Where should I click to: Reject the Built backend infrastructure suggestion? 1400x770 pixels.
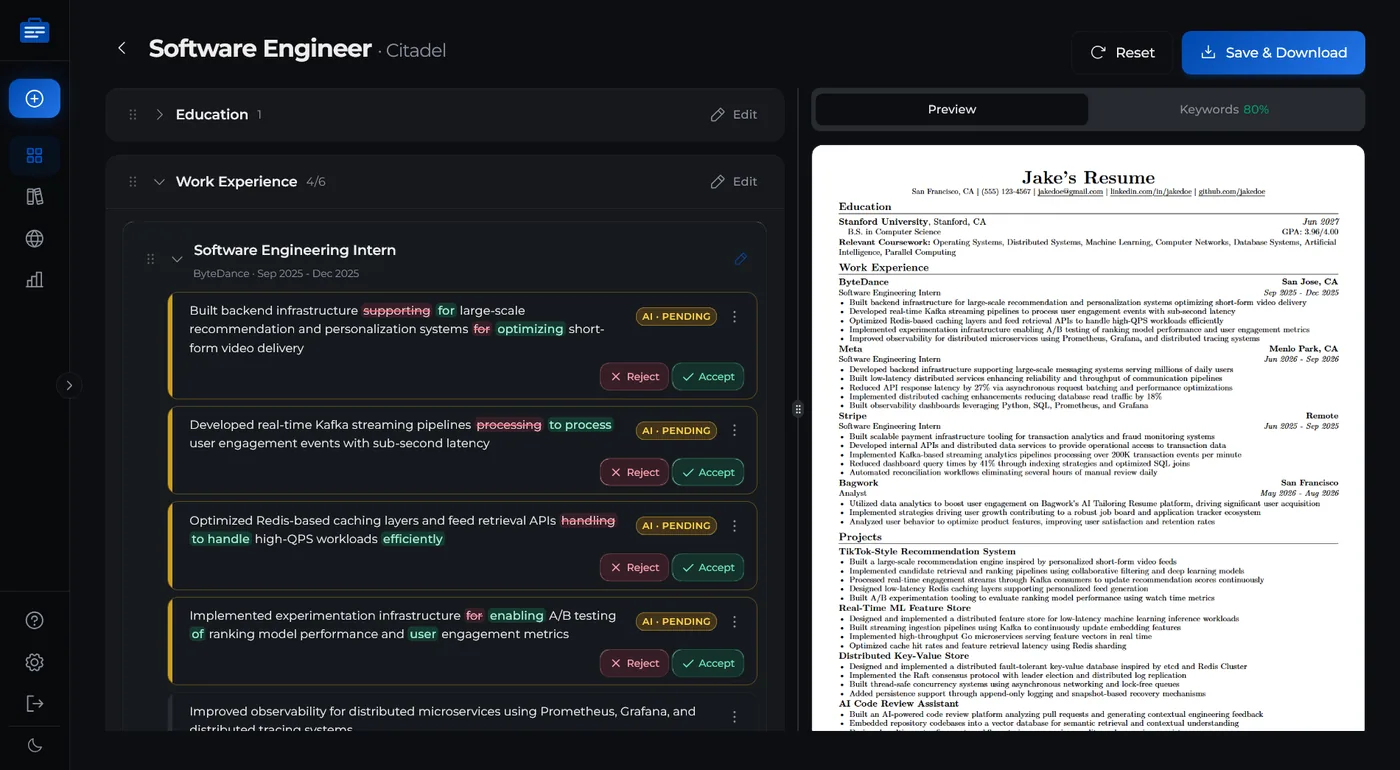[634, 377]
